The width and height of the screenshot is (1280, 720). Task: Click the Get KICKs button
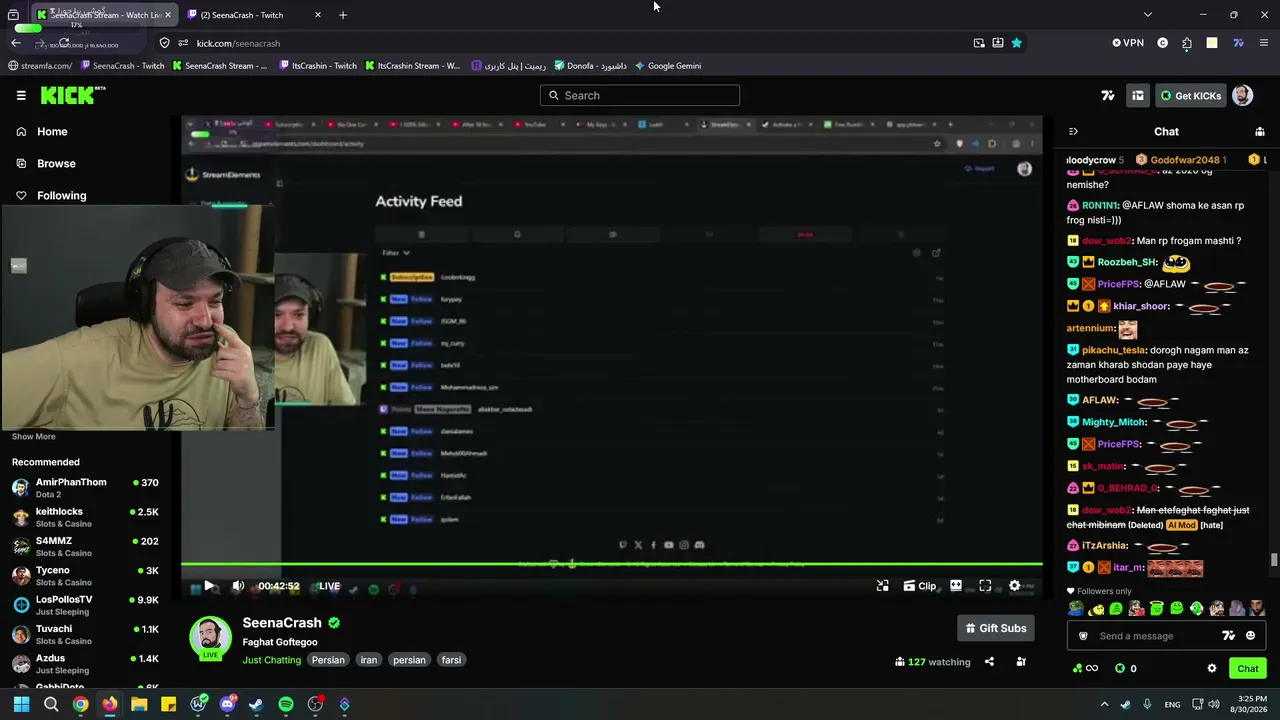[x=1190, y=95]
